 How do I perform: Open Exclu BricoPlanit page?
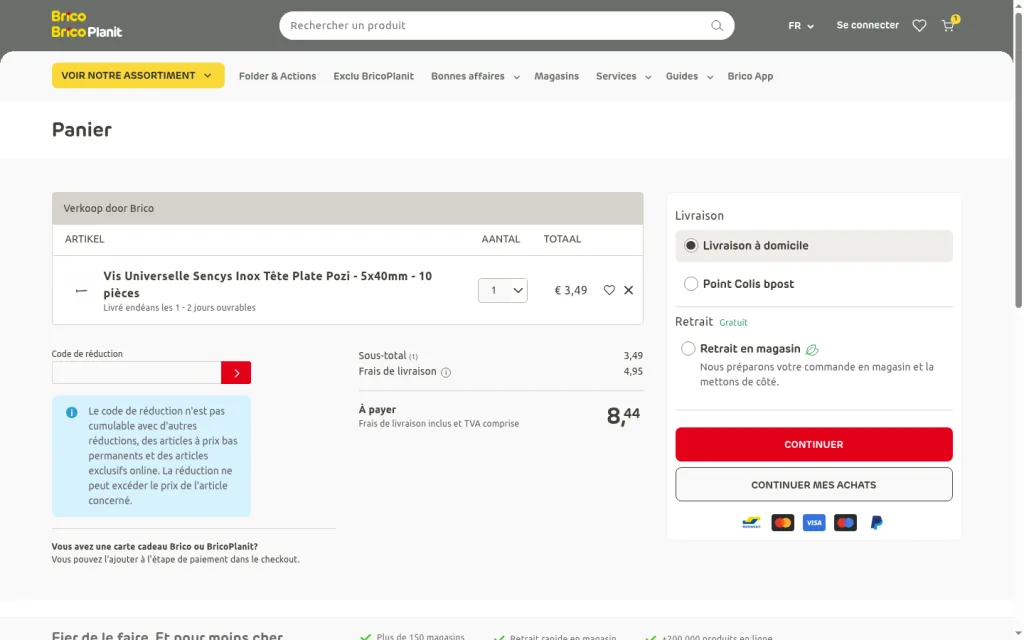tap(374, 76)
